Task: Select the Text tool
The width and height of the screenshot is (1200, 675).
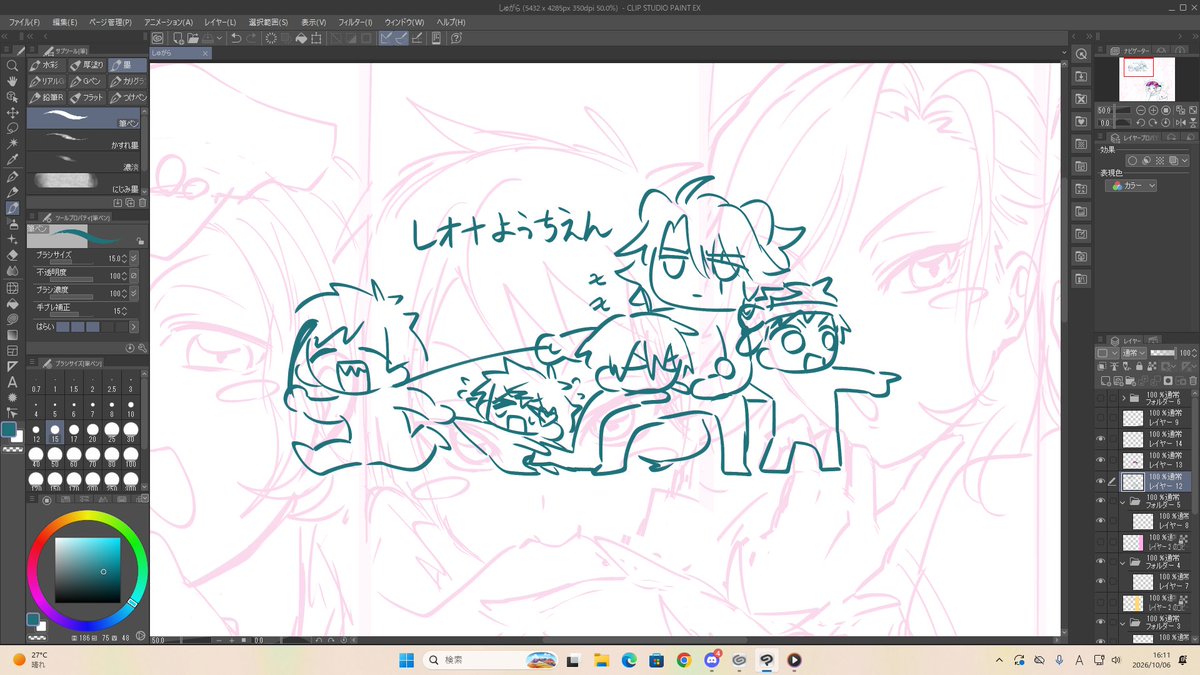Action: pos(13,382)
